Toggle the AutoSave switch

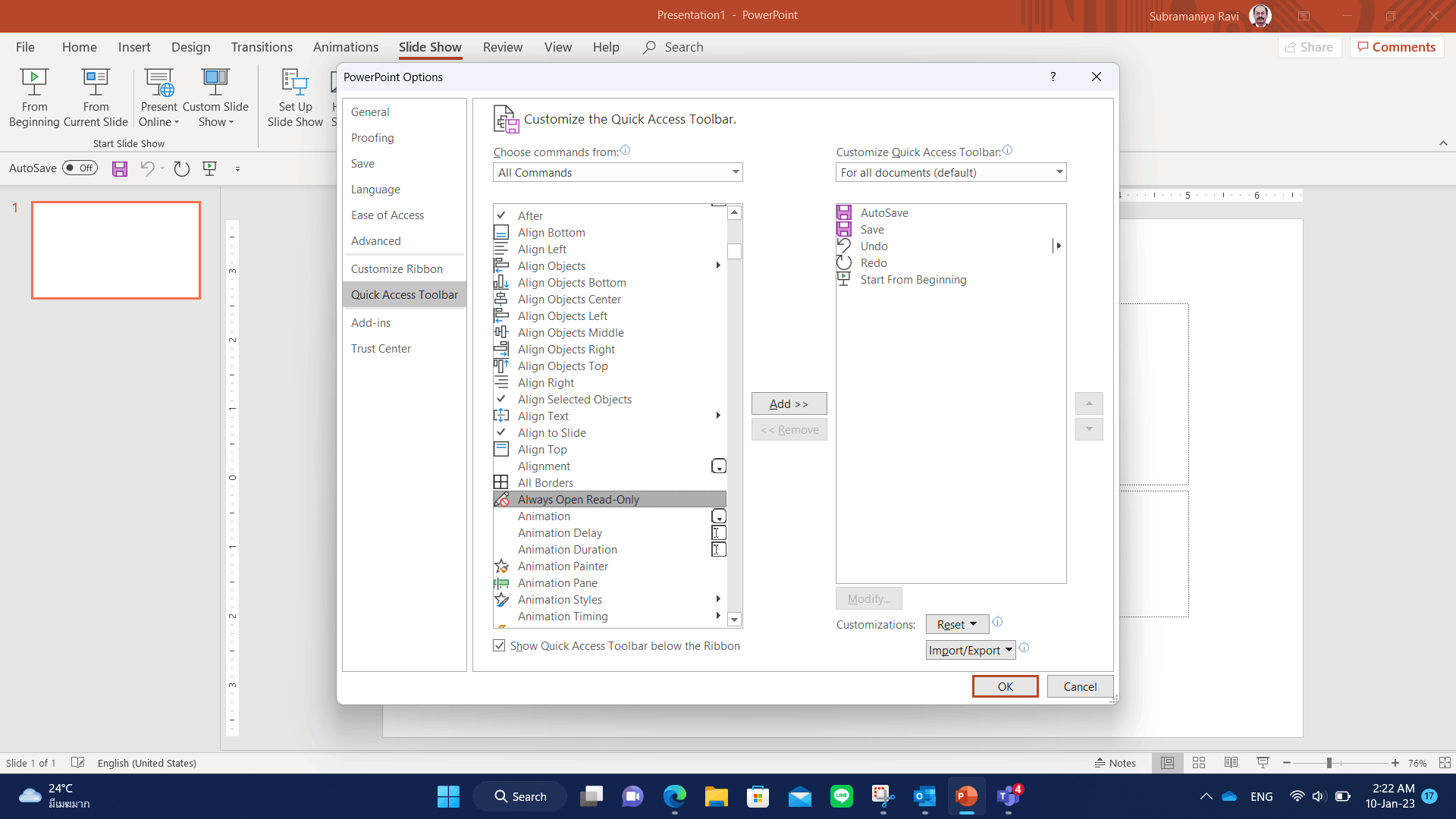pos(80,168)
